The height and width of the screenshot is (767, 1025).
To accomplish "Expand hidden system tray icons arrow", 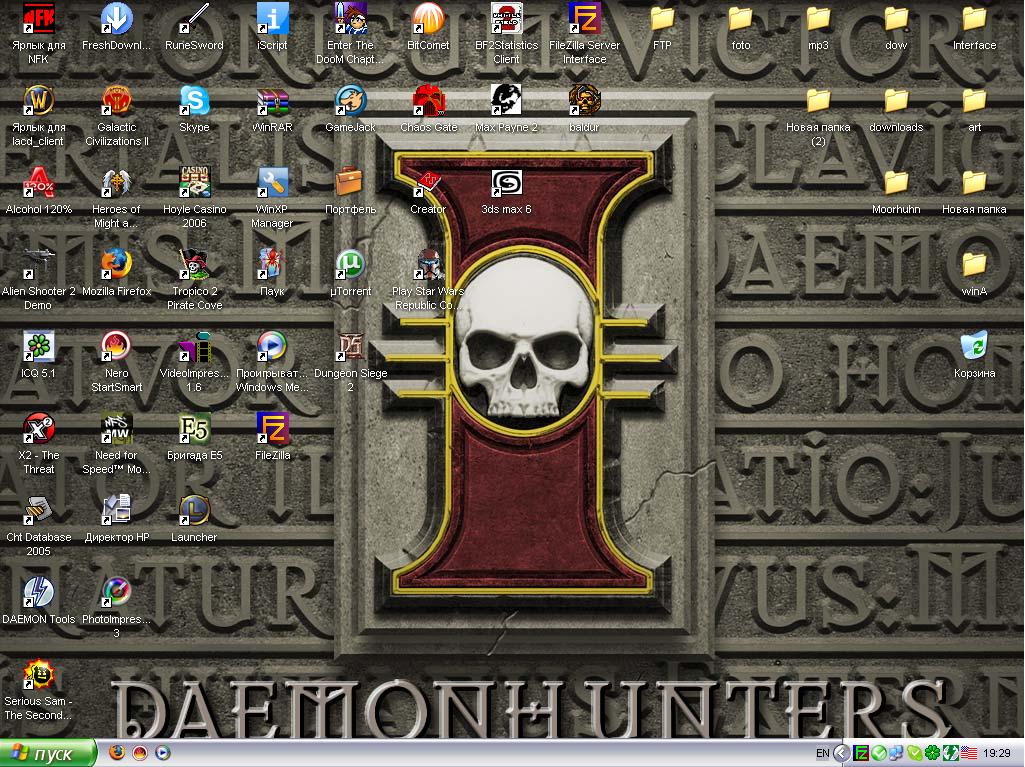I will pos(843,753).
